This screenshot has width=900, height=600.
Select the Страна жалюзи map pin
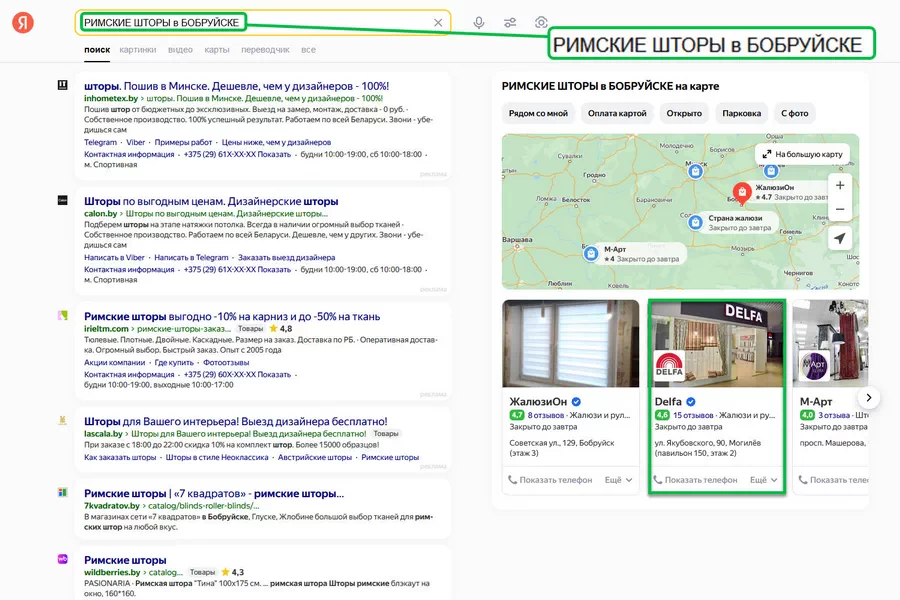click(x=695, y=222)
